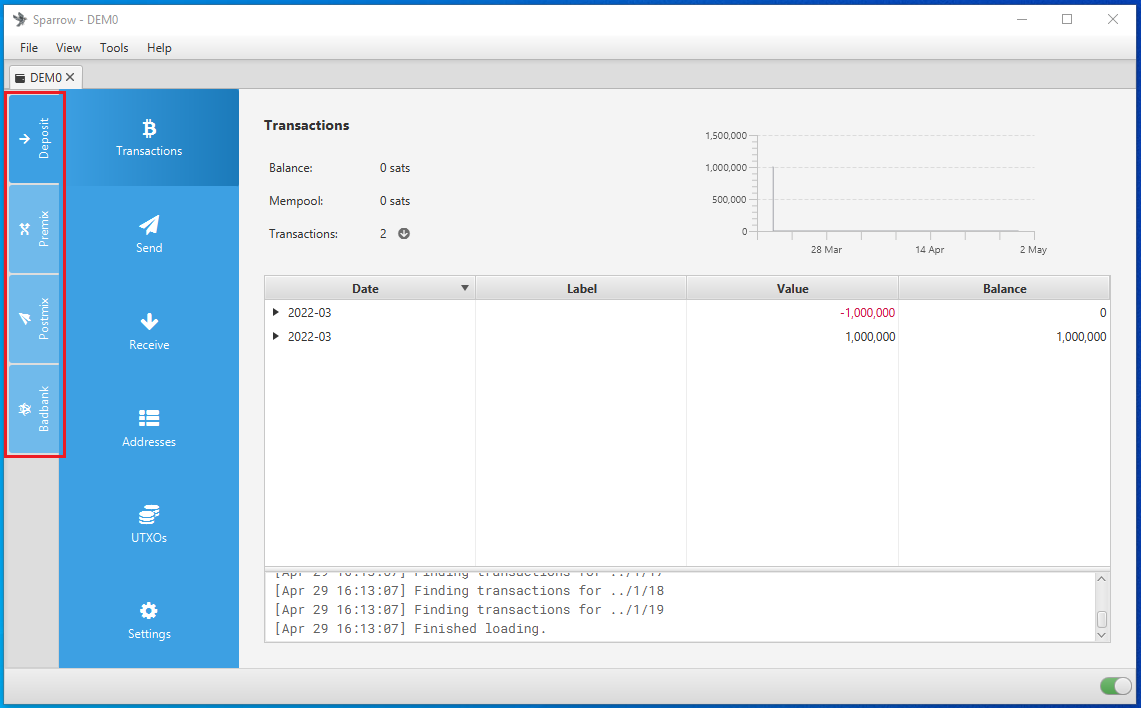1141x708 pixels.
Task: Open the UTXOs coins panel
Action: 149,524
